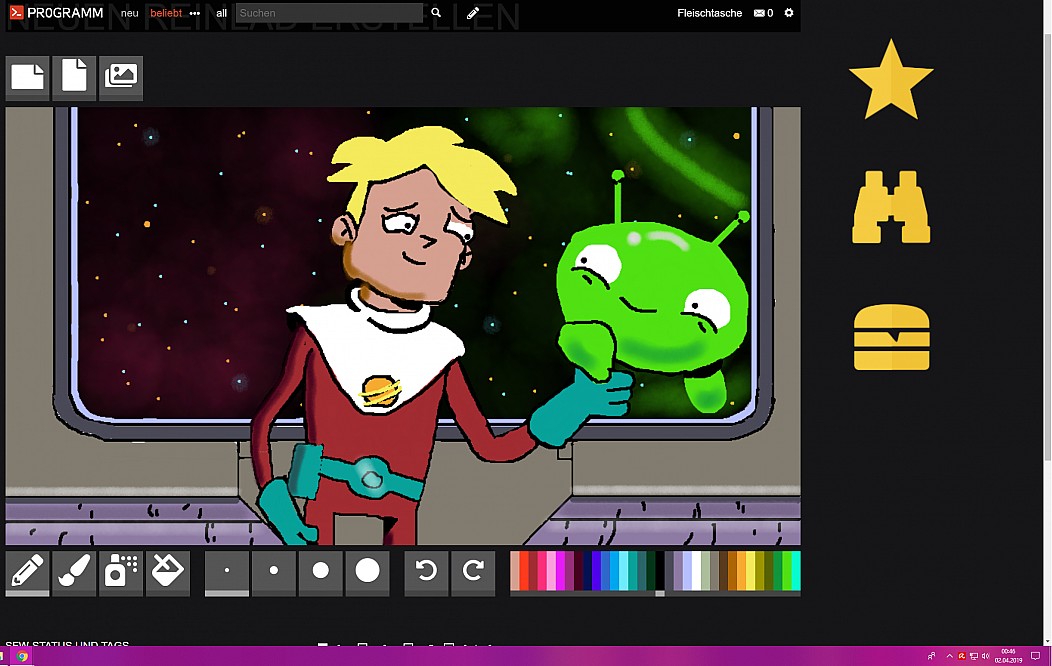Pick the black color swatch
Viewport: 1052px width, 666px height.
pyautogui.click(x=660, y=571)
